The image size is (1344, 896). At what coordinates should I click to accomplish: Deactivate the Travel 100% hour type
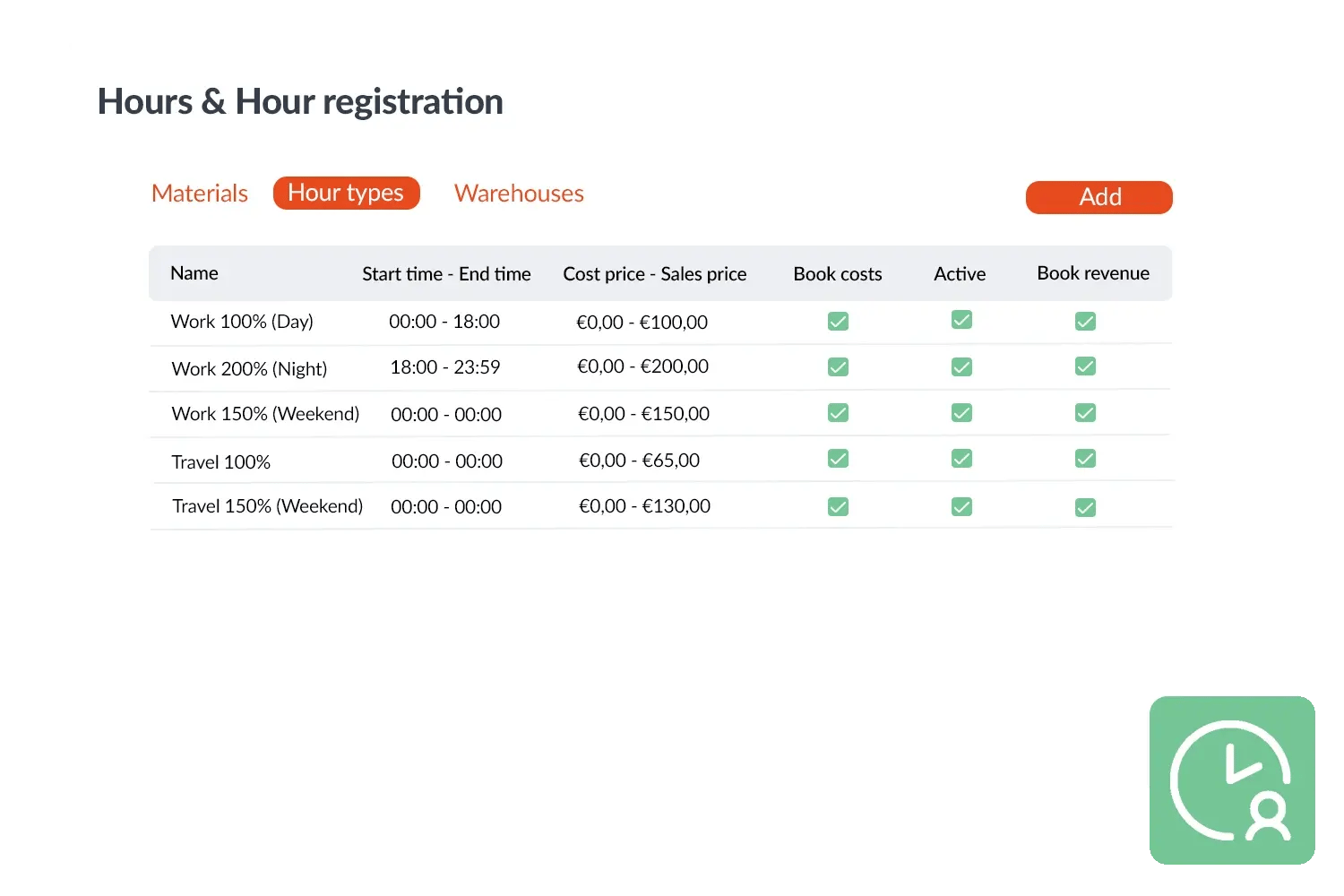pyautogui.click(x=961, y=459)
